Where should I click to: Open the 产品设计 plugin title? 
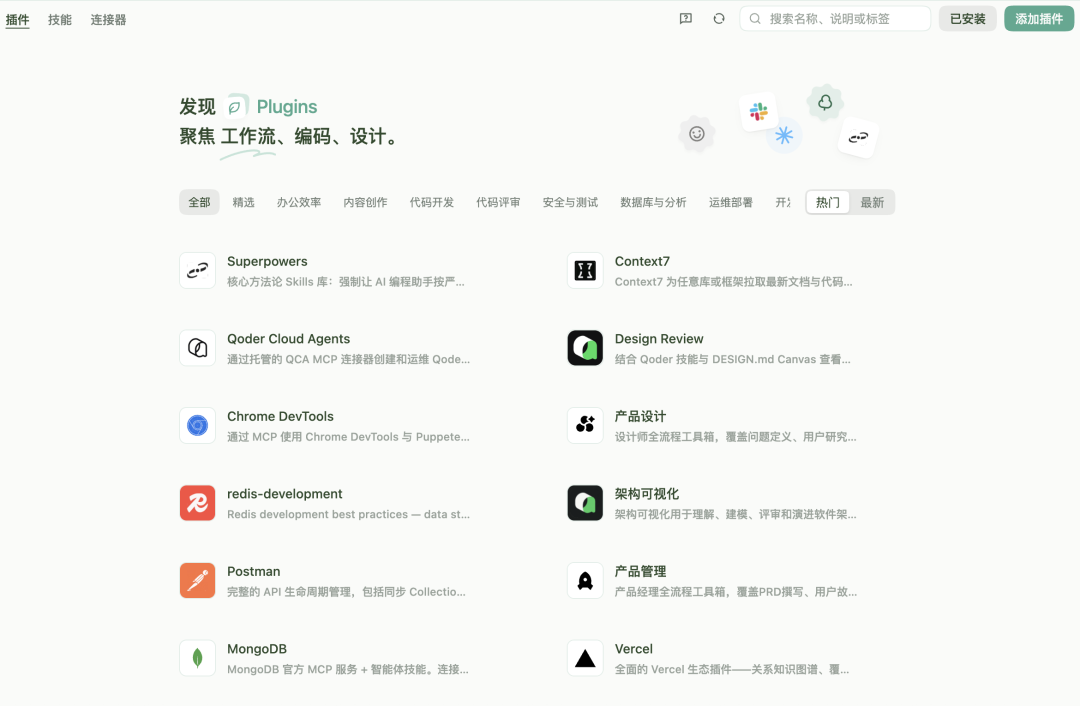pos(640,417)
